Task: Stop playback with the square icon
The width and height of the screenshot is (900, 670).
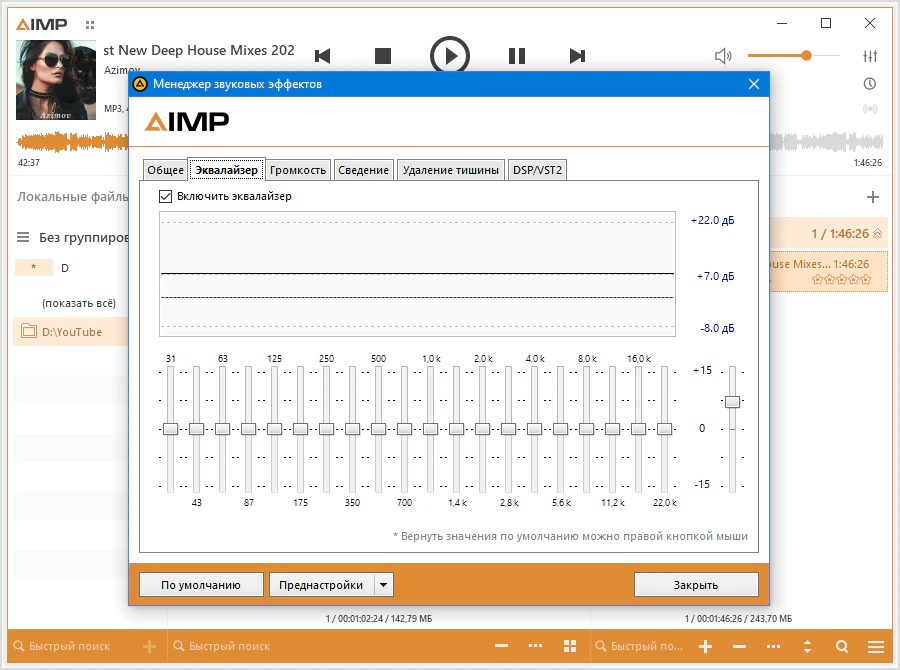Action: click(383, 56)
